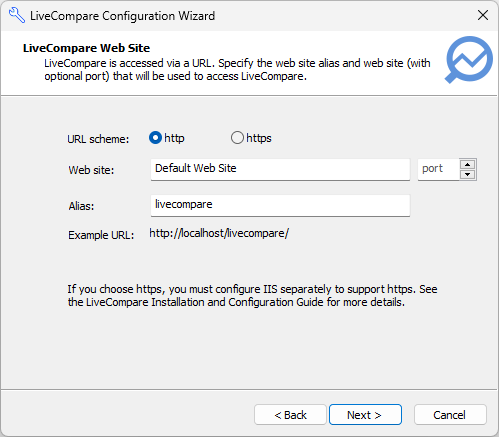Click the Alias input field
Screen dimensions: 499x437
click(x=280, y=205)
